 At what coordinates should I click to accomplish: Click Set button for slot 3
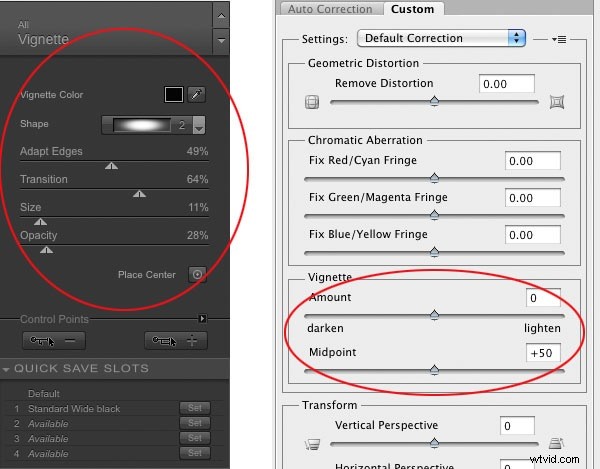pos(195,438)
